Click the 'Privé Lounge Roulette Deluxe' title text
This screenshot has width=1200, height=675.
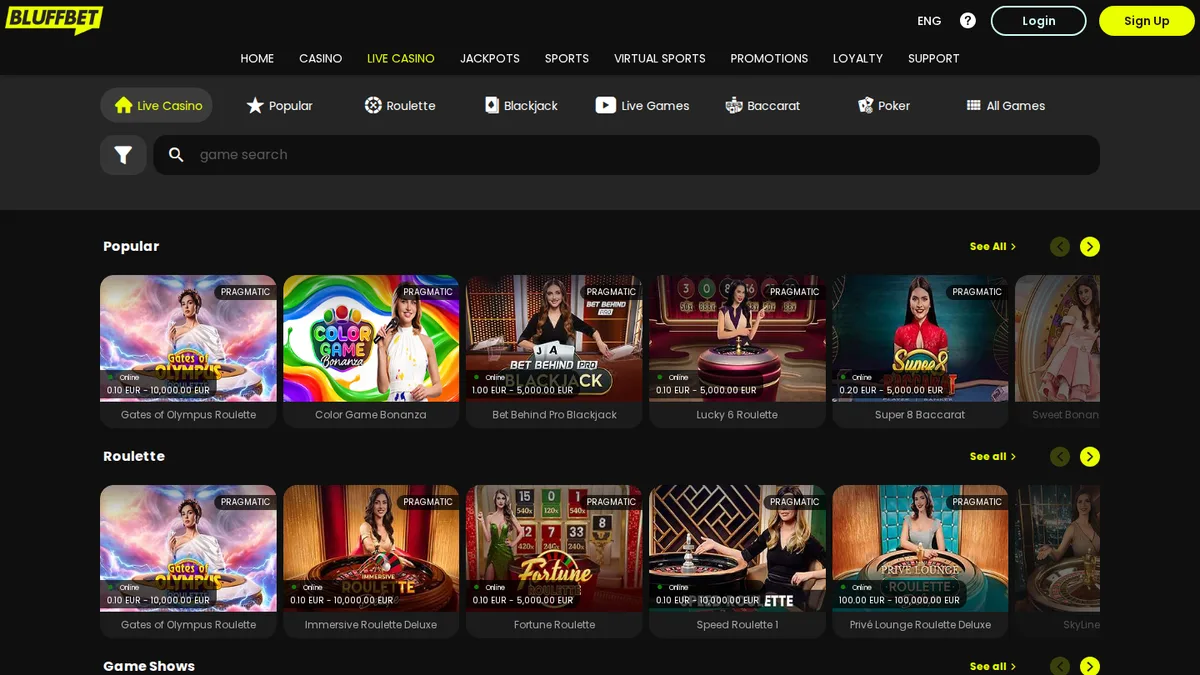(x=920, y=625)
